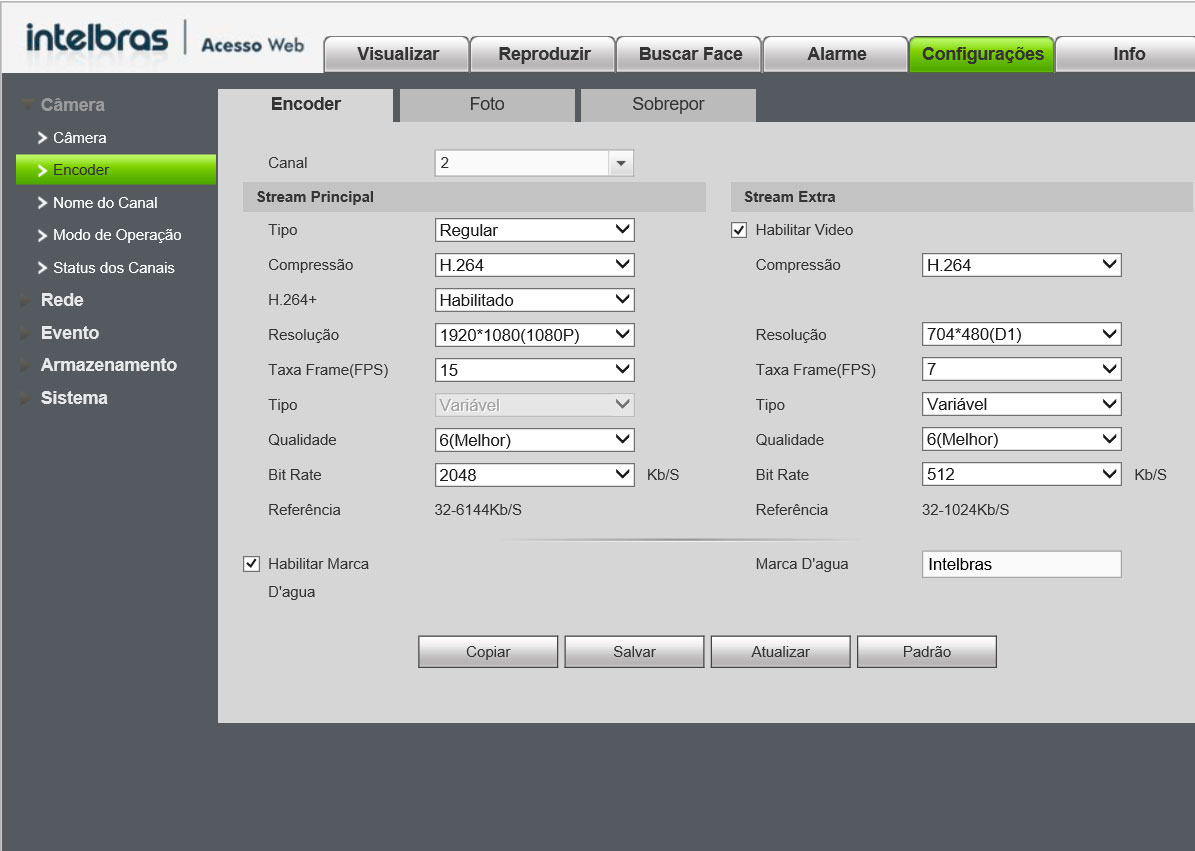Open the Canal dropdown

coord(534,163)
